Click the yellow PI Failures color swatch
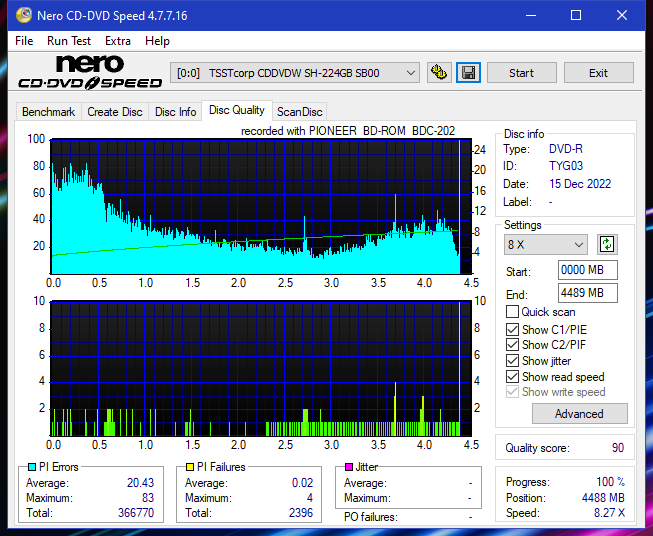 190,467
